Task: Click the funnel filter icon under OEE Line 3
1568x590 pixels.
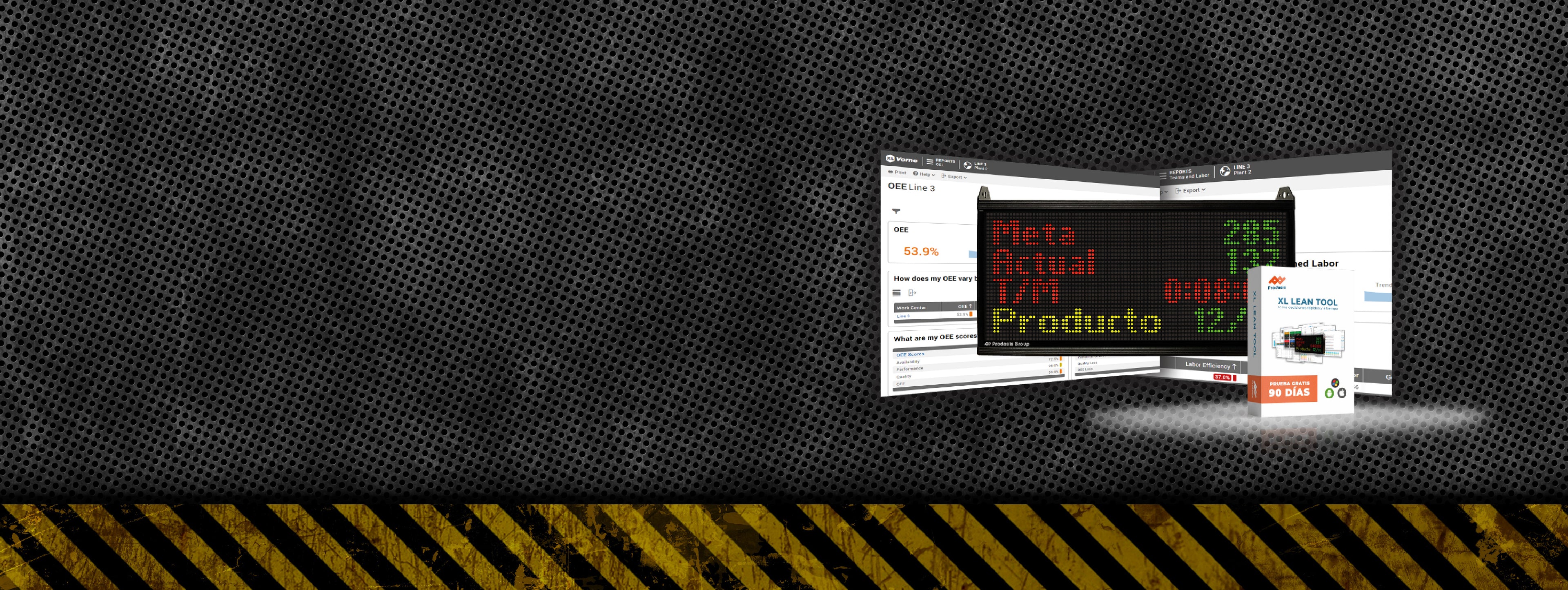Action: tap(896, 211)
